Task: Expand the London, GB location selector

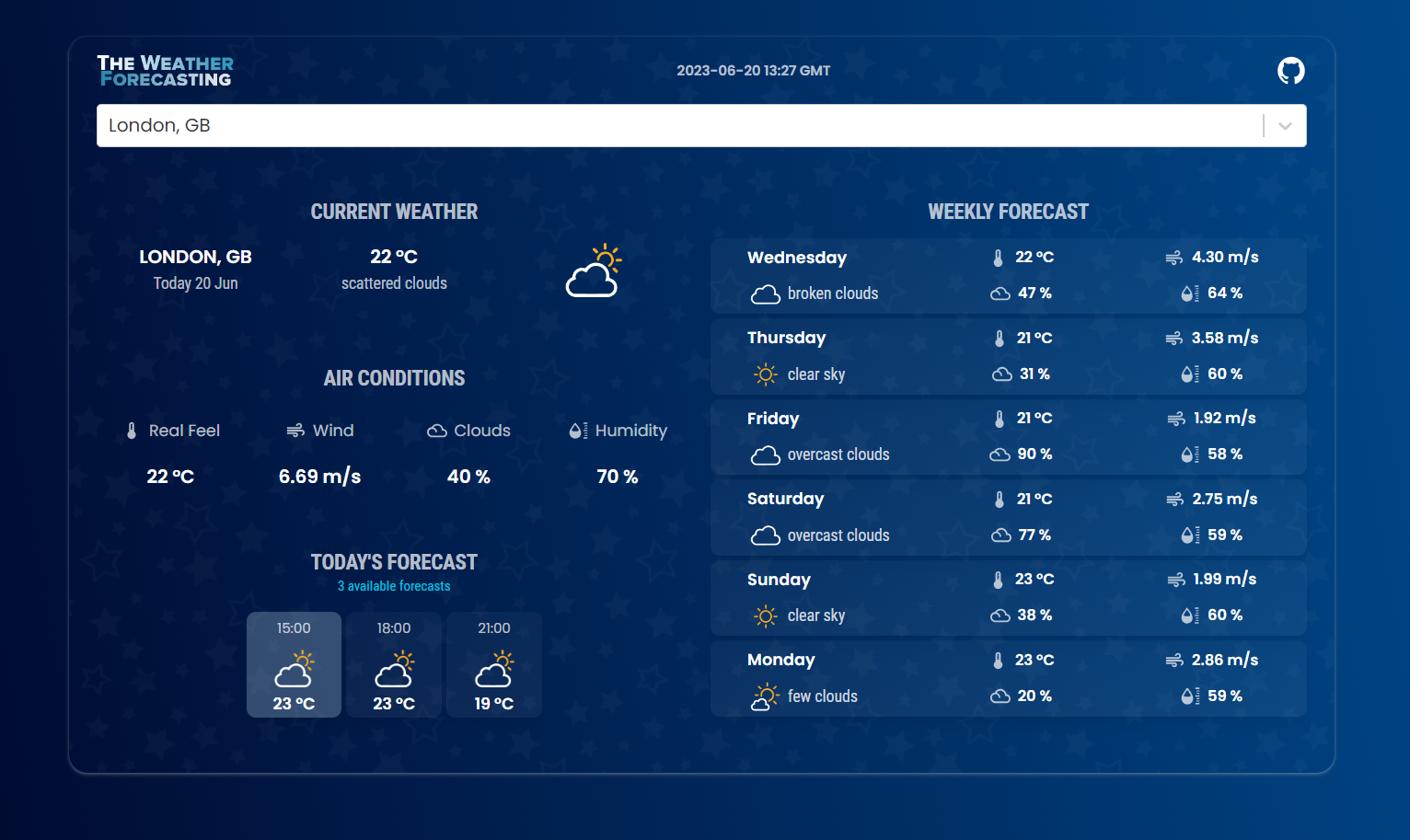Action: coord(1285,125)
